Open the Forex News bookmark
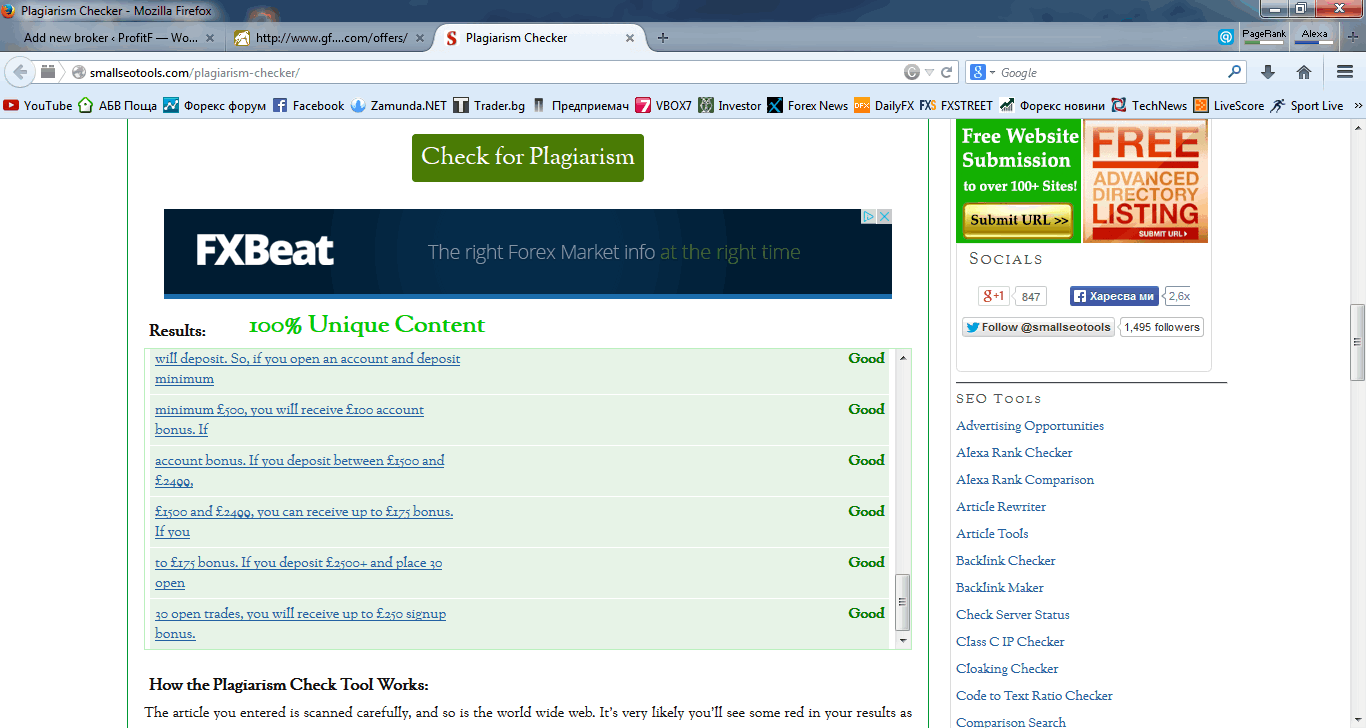1366x728 pixels. click(808, 105)
